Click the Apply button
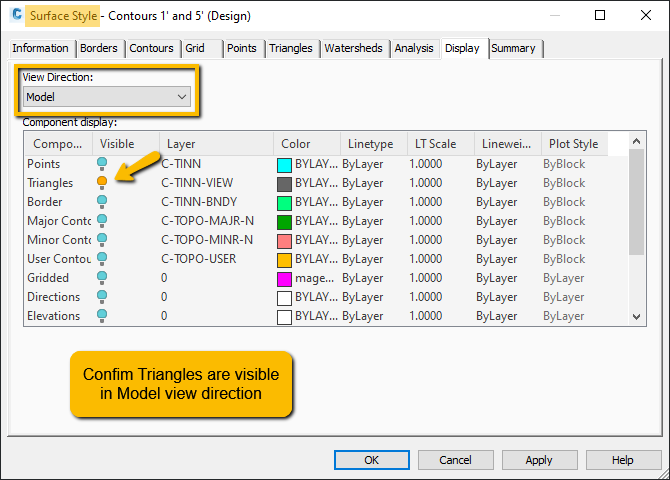Viewport: 670px width, 480px height. (x=539, y=460)
